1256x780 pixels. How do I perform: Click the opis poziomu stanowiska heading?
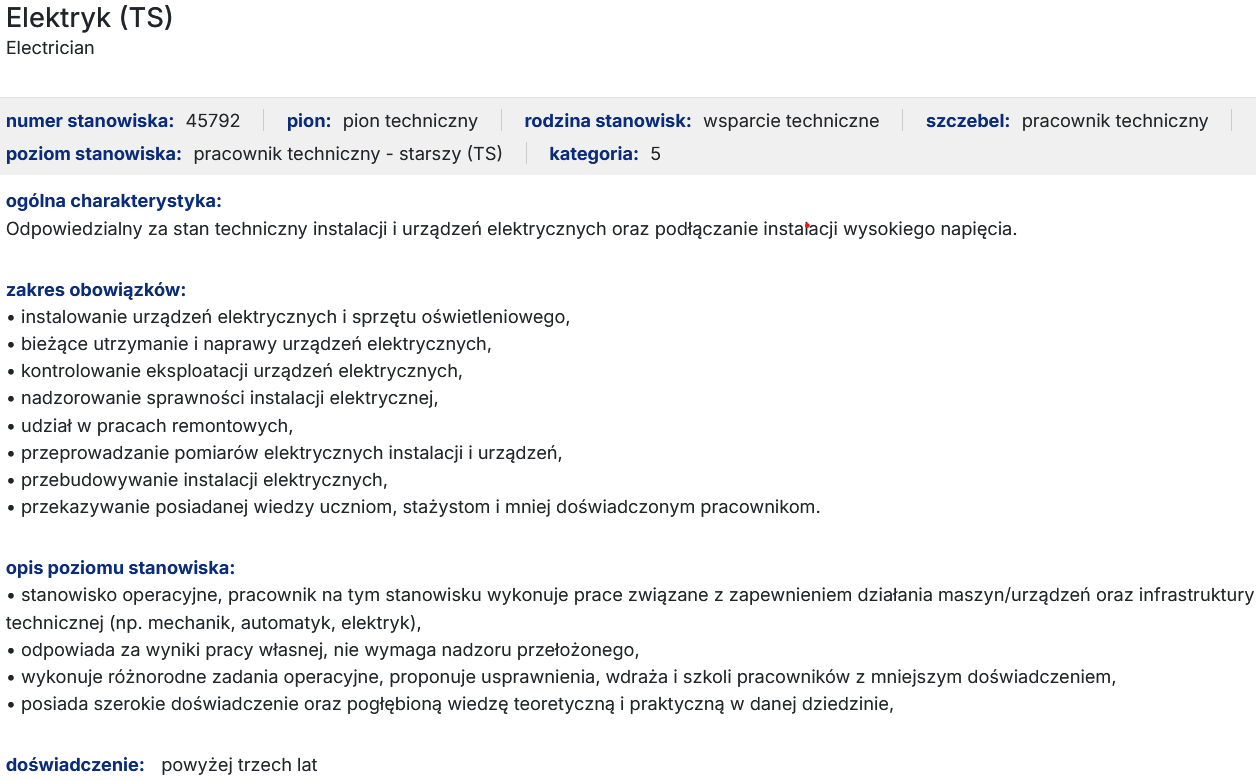[120, 568]
